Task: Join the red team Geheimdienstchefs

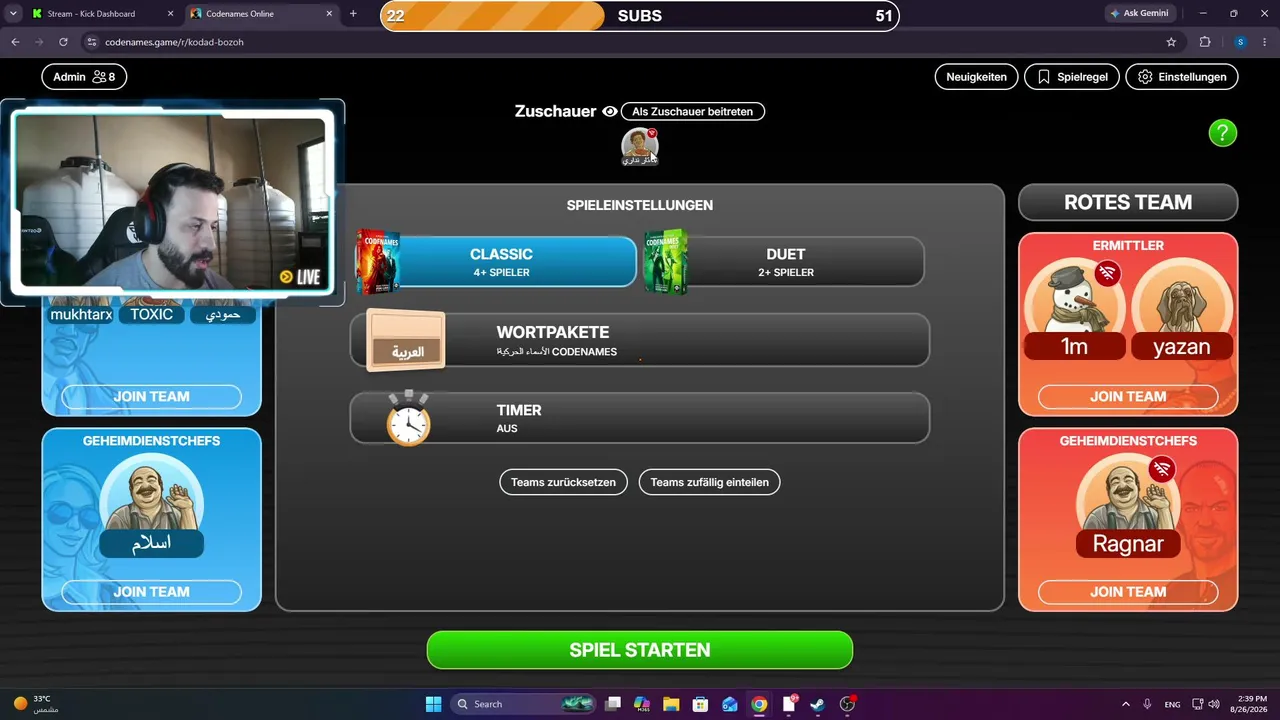Action: (x=1128, y=592)
